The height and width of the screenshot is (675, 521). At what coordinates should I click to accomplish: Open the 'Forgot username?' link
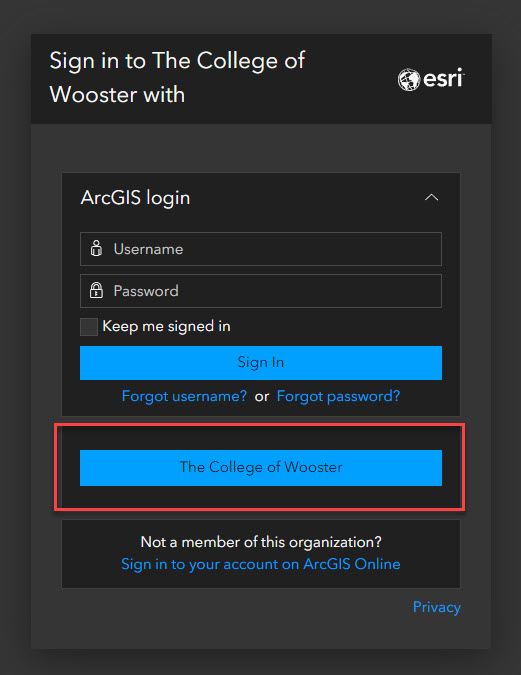pos(184,396)
